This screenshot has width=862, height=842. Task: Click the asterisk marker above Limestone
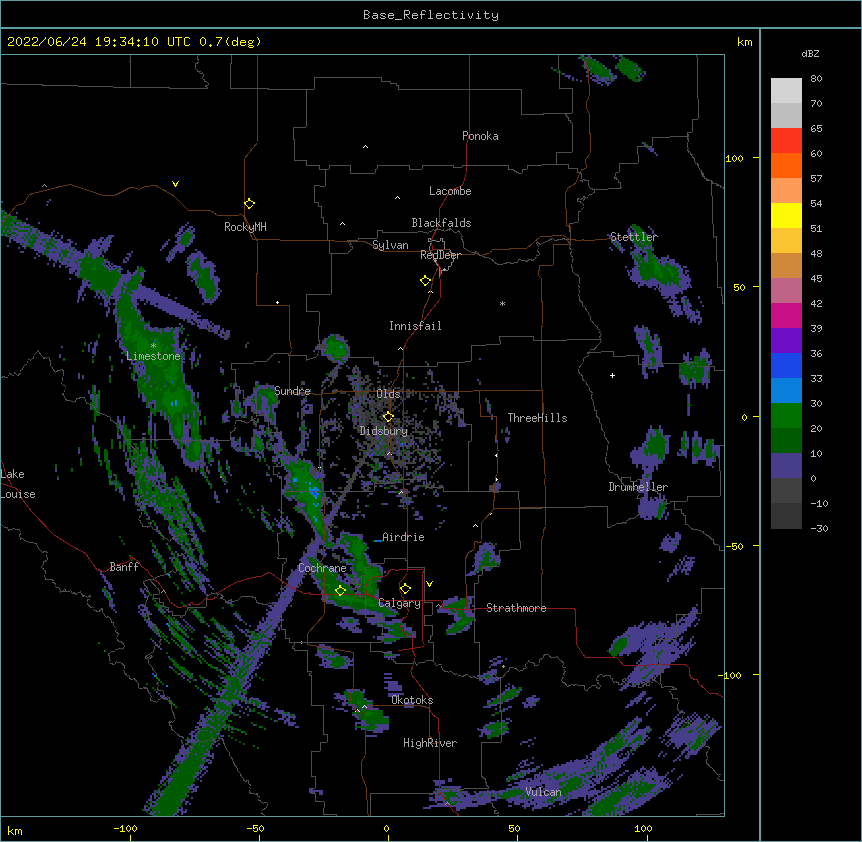click(153, 346)
